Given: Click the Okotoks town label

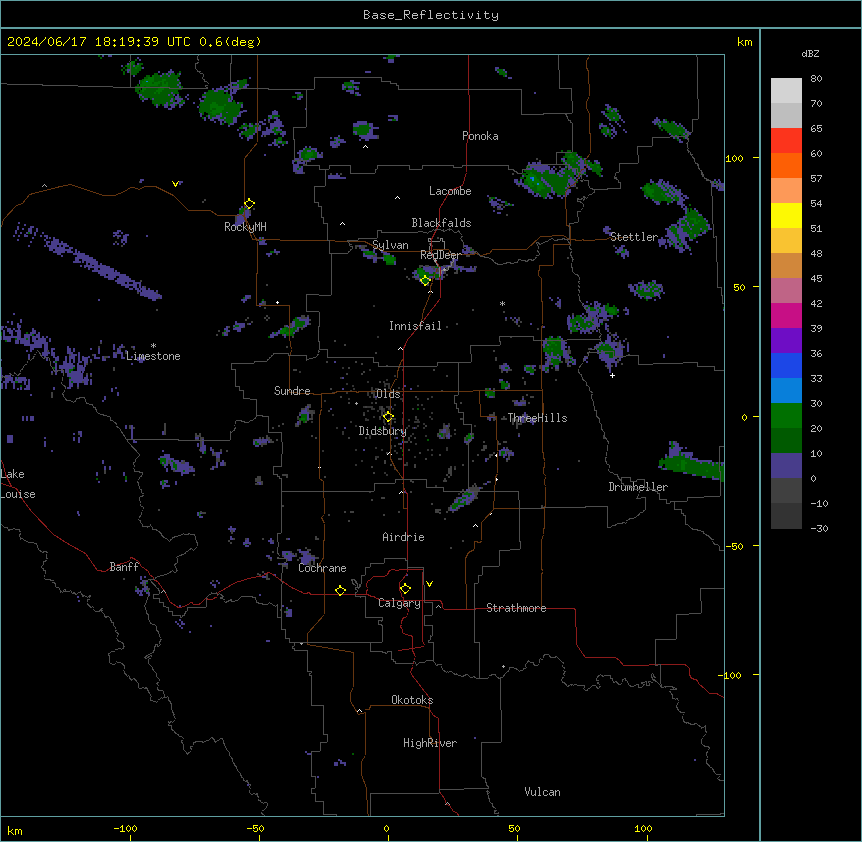Looking at the screenshot, I should click(x=412, y=700).
